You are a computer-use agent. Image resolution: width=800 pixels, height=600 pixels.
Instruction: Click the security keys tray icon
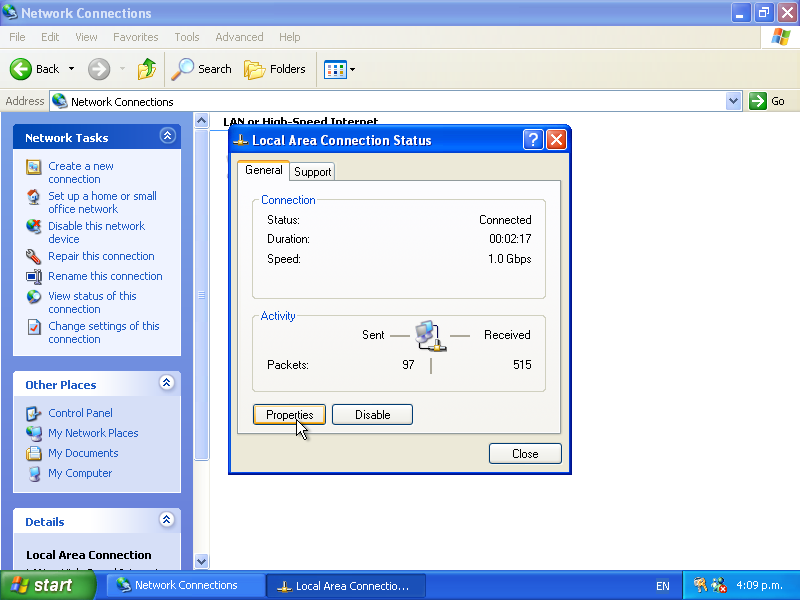pyautogui.click(x=701, y=585)
